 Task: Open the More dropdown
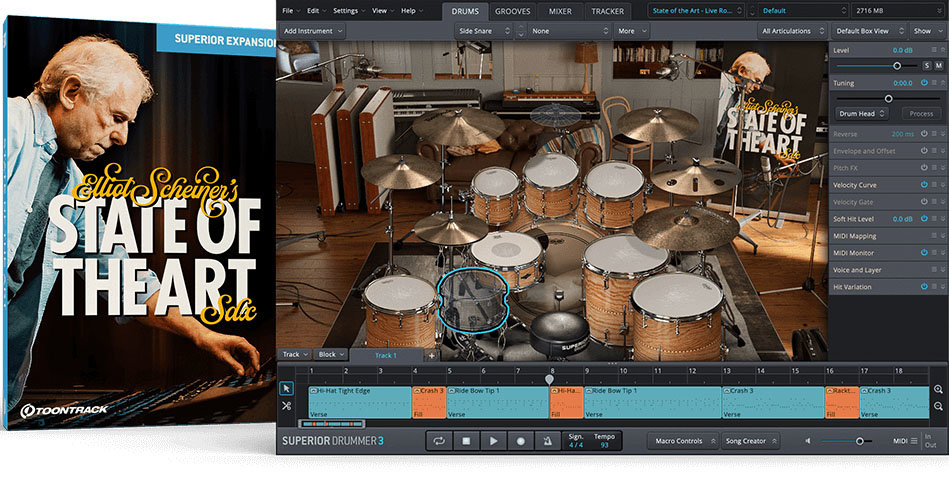click(x=631, y=31)
